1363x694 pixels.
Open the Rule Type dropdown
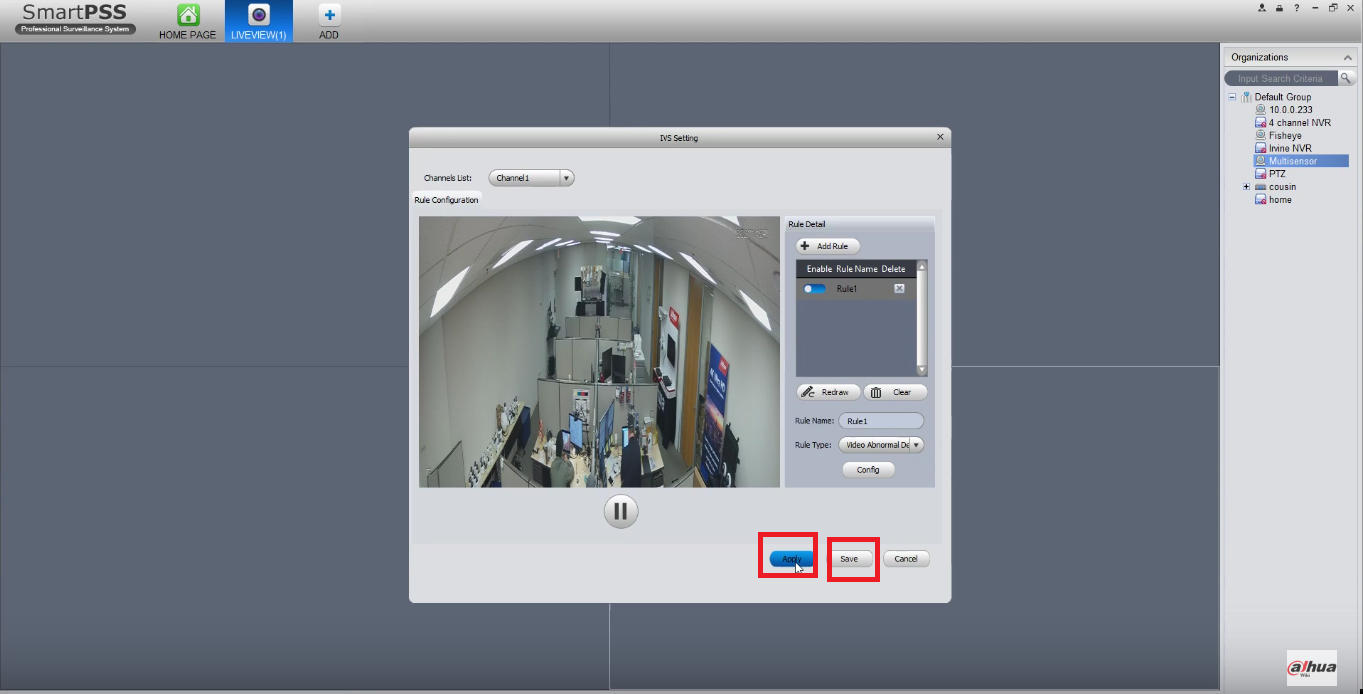pyautogui.click(x=881, y=445)
